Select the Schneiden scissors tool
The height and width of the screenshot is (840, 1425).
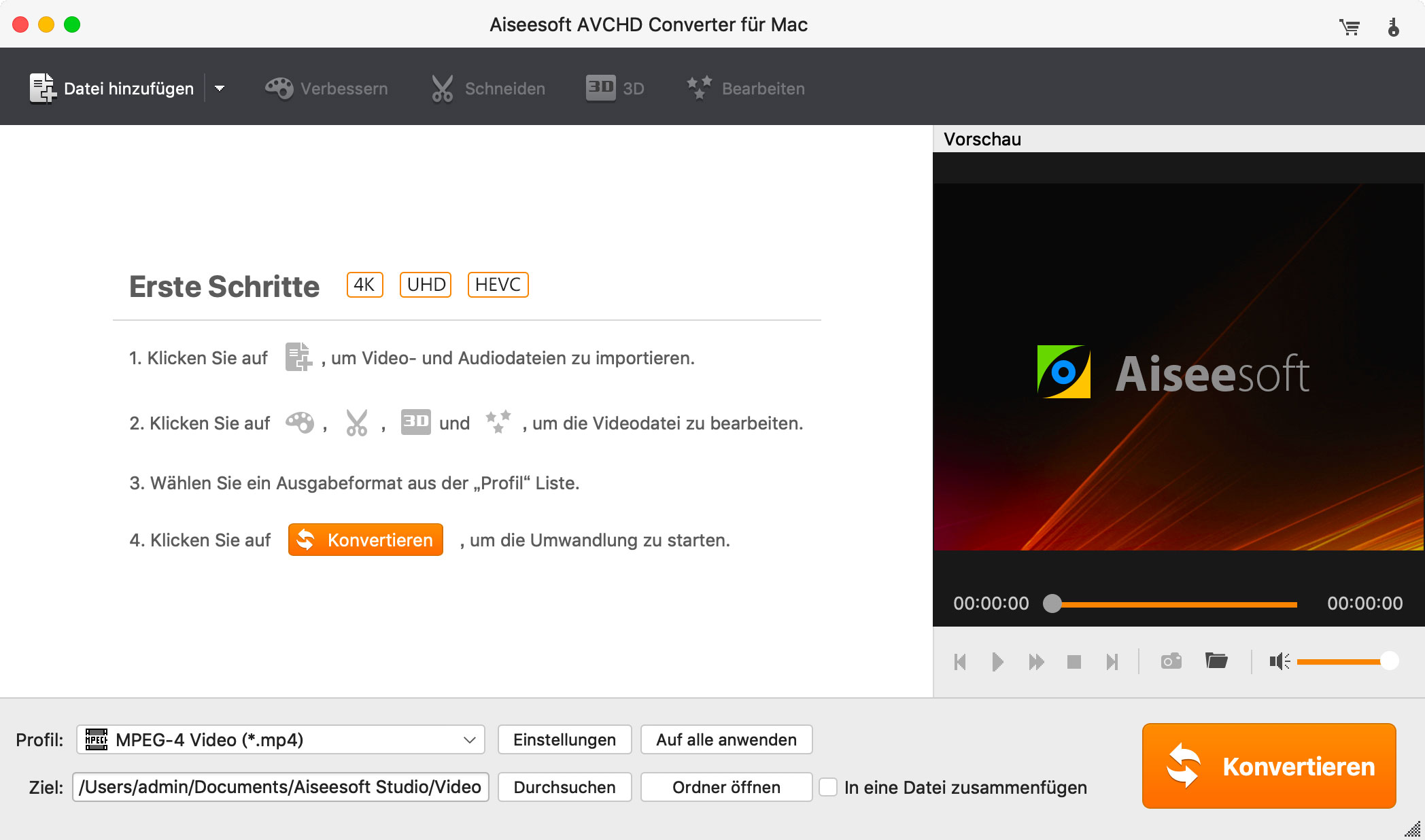[x=488, y=88]
